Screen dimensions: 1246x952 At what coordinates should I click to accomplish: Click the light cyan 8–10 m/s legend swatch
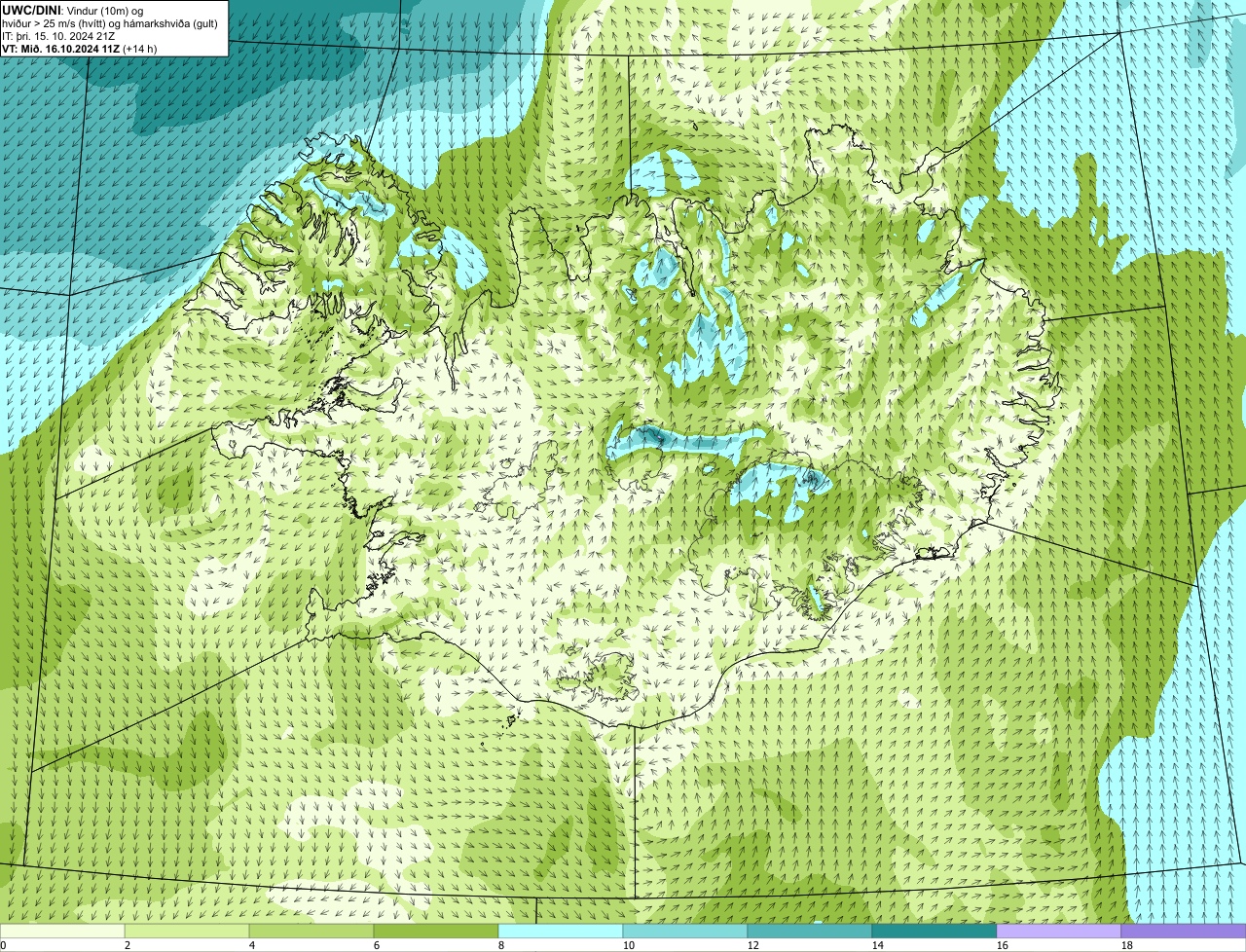561,931
